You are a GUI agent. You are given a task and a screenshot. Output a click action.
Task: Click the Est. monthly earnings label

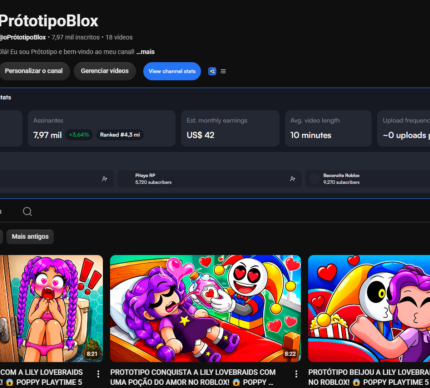217,120
